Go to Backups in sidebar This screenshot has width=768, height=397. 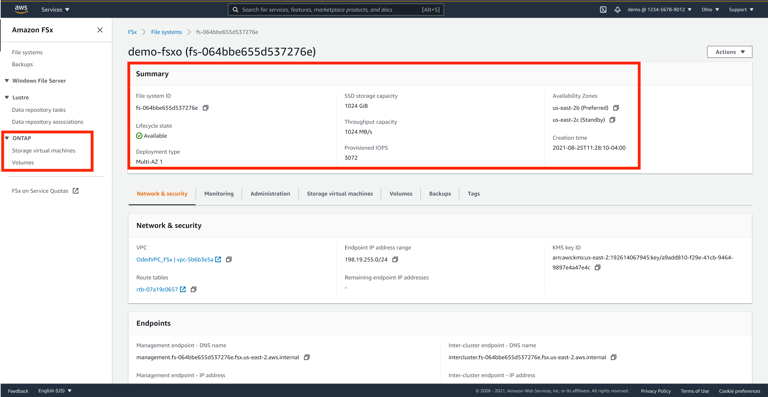23,64
